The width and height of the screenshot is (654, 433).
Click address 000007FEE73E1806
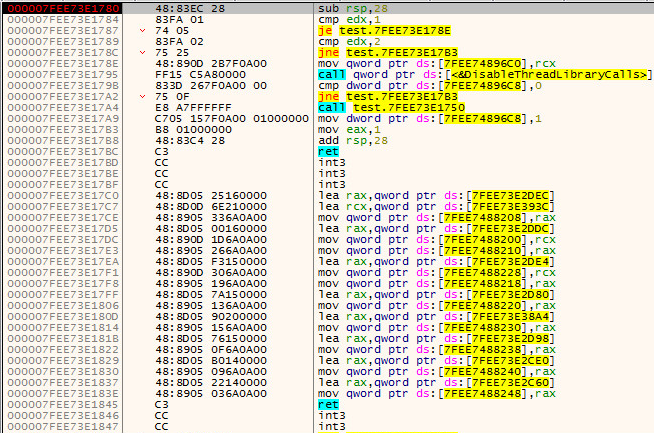coord(63,306)
